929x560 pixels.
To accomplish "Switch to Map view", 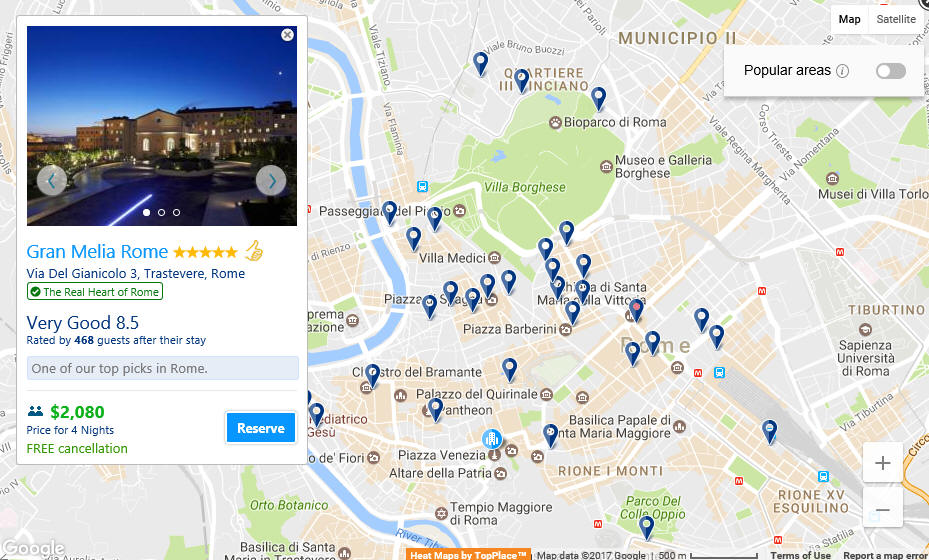I will point(849,19).
